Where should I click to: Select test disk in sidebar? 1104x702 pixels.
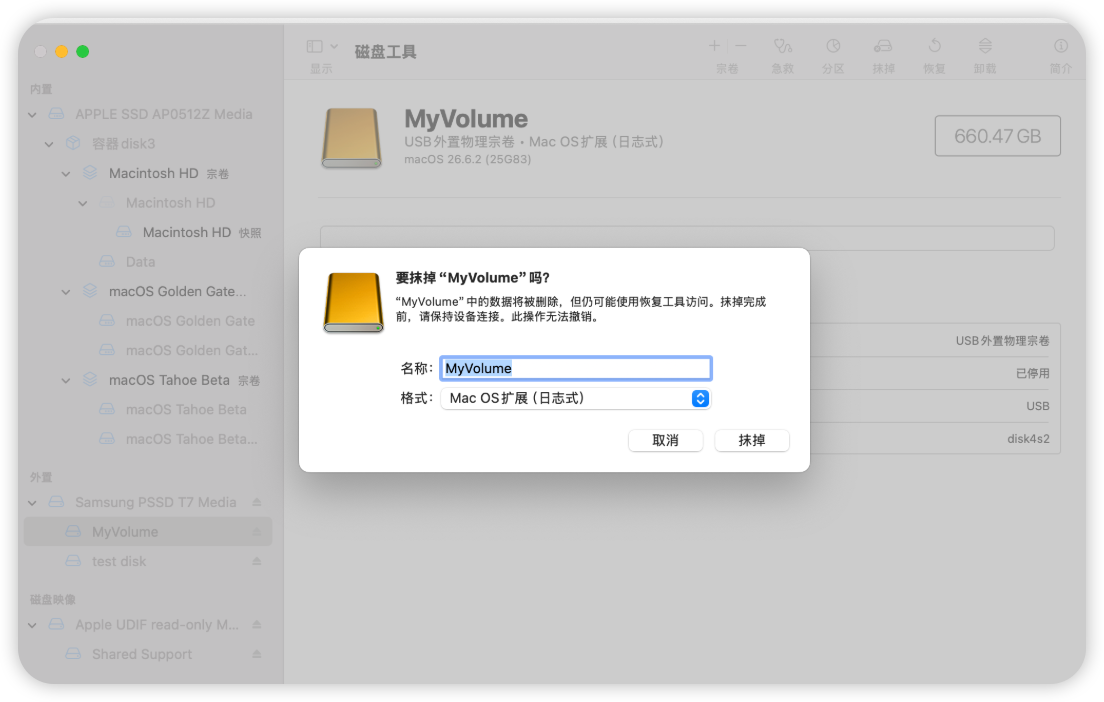point(148,561)
